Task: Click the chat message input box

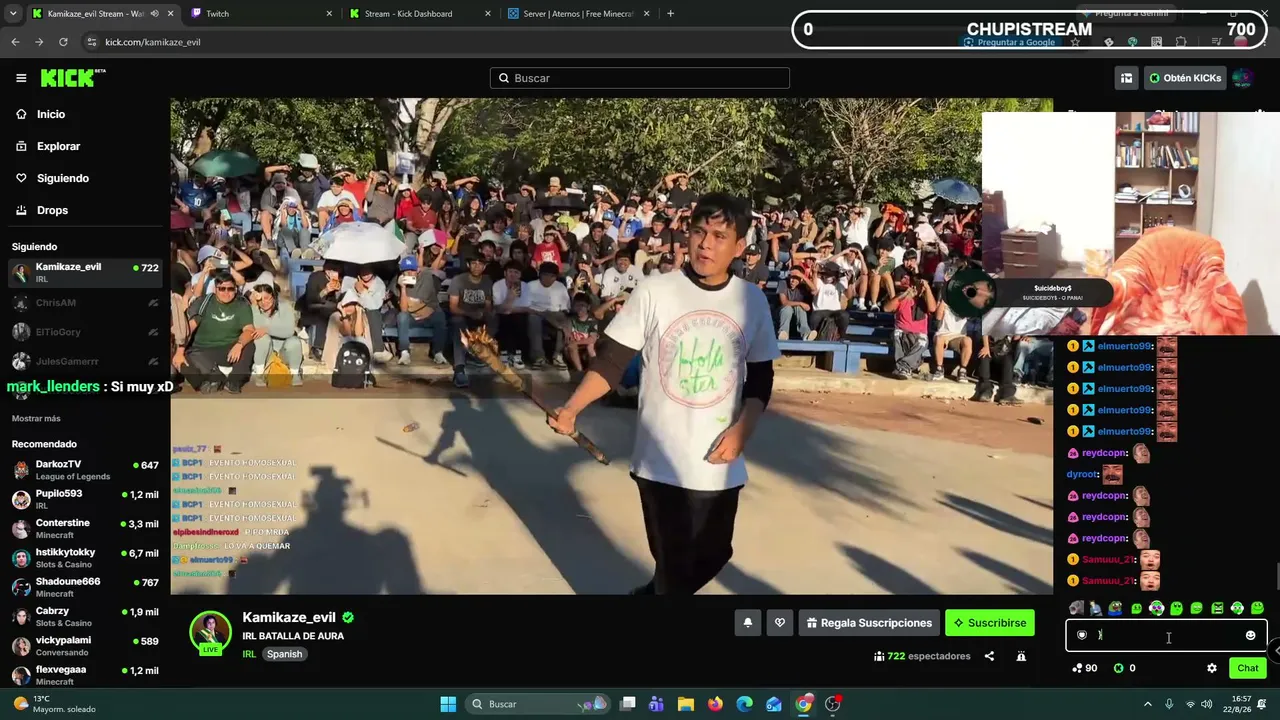Action: click(1166, 635)
